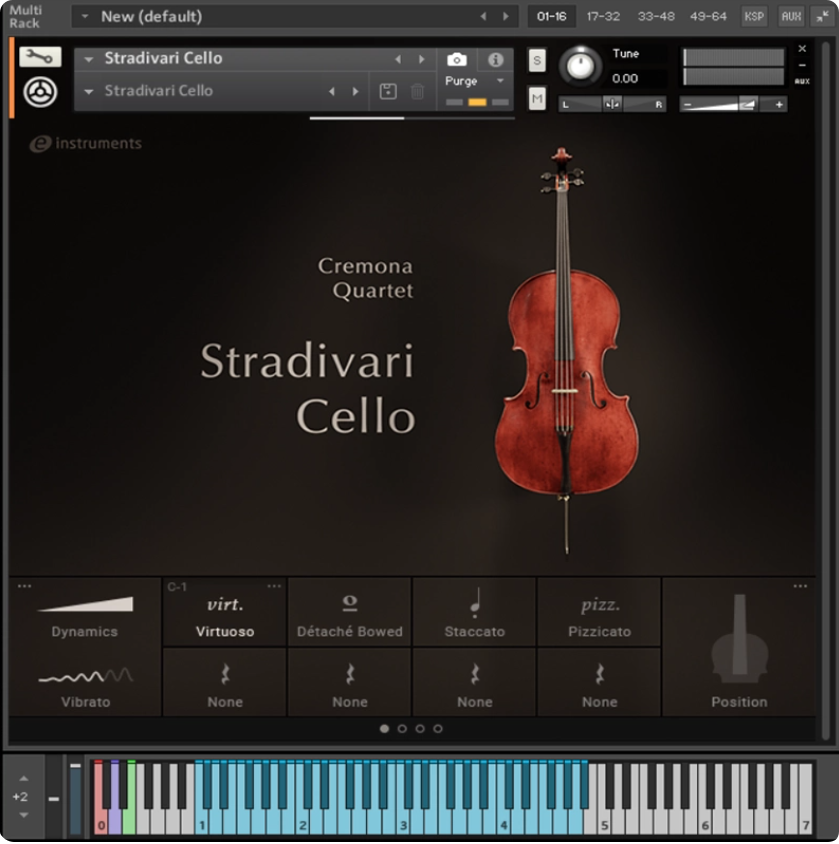
Task: Click the Tune knob
Action: coord(580,66)
